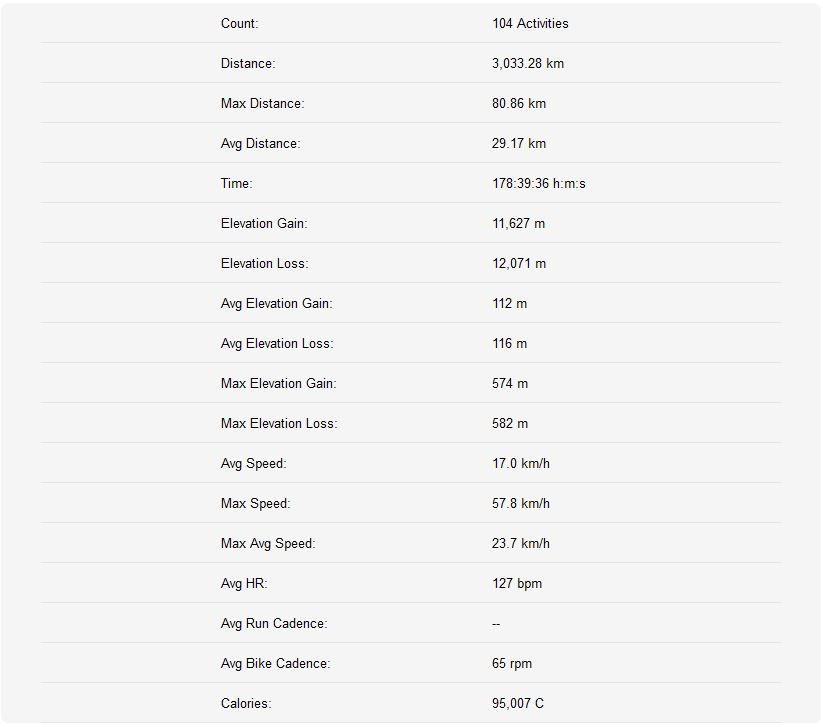The height and width of the screenshot is (727, 823).
Task: Select the 17.0 km/h average speed value
Action: pyautogui.click(x=521, y=463)
